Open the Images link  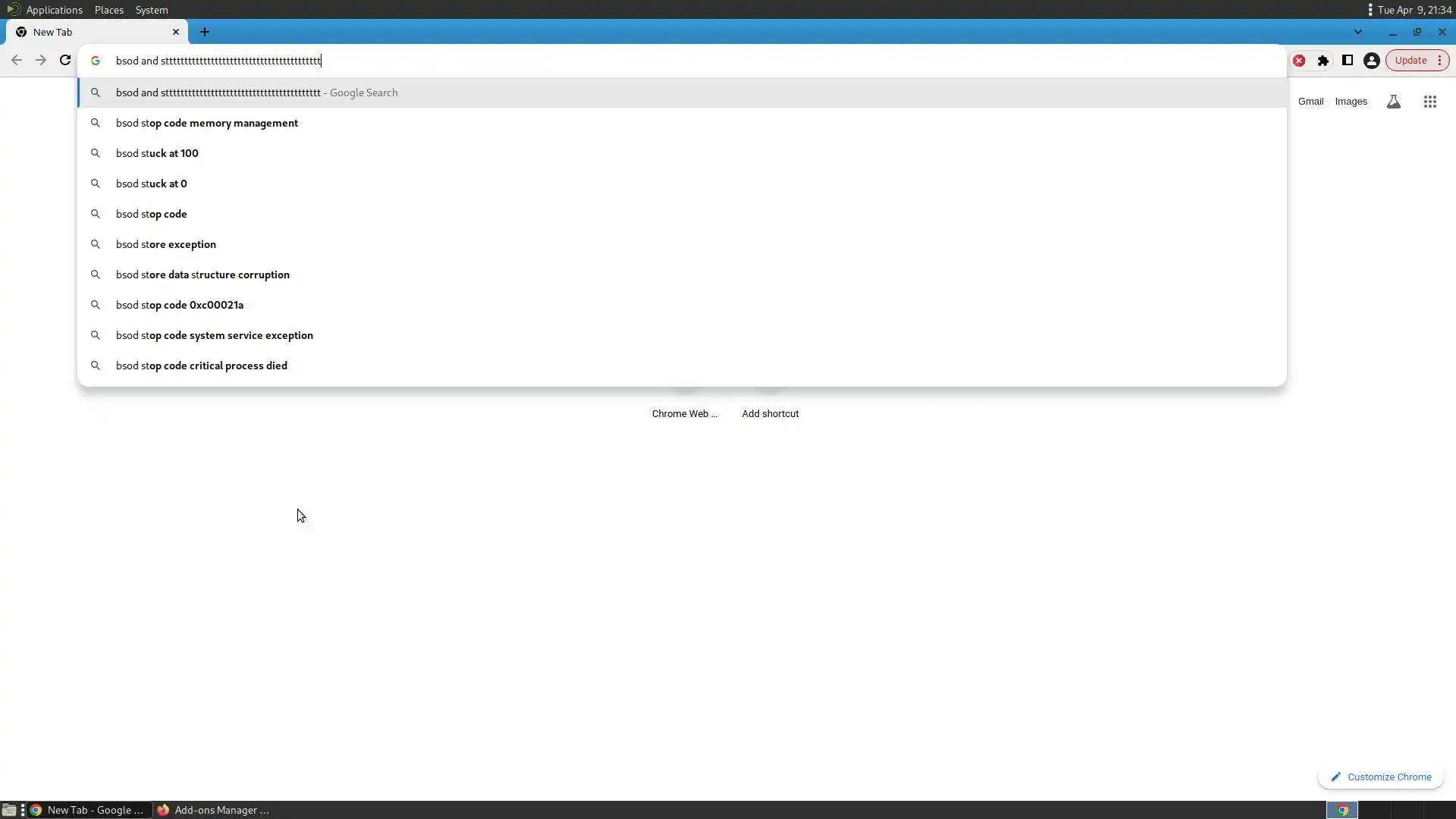click(1351, 102)
